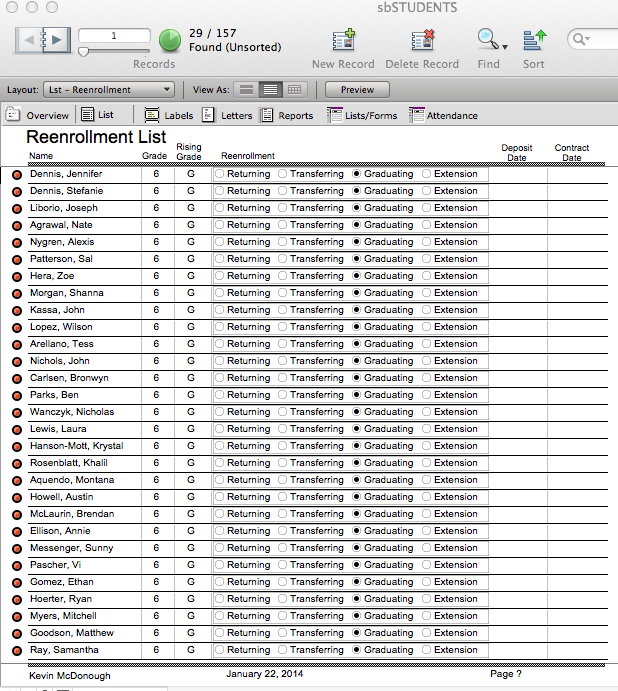Click the green found-set pie icon
The image size is (618, 691).
tap(170, 40)
